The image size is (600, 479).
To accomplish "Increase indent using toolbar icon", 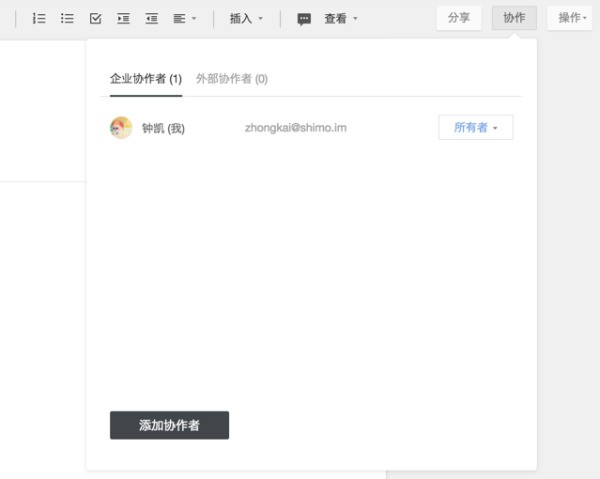I will click(x=123, y=18).
